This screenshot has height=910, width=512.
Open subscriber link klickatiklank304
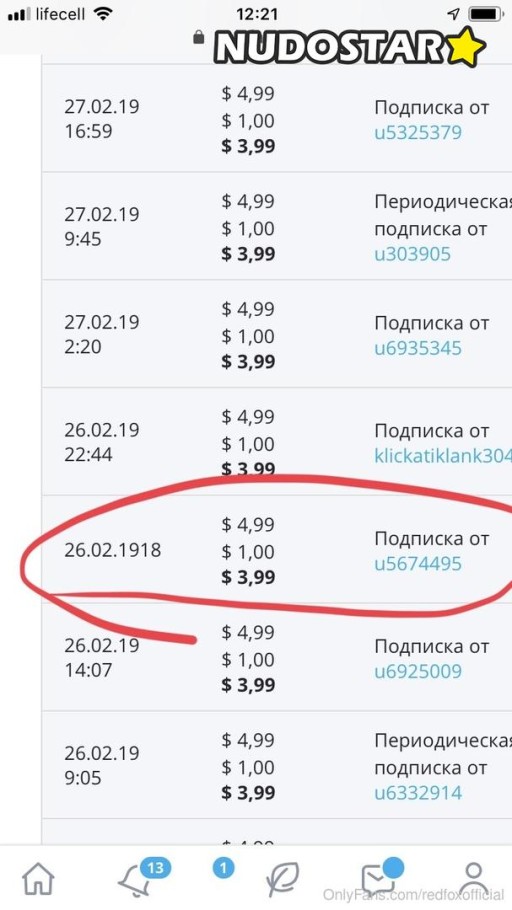point(443,456)
